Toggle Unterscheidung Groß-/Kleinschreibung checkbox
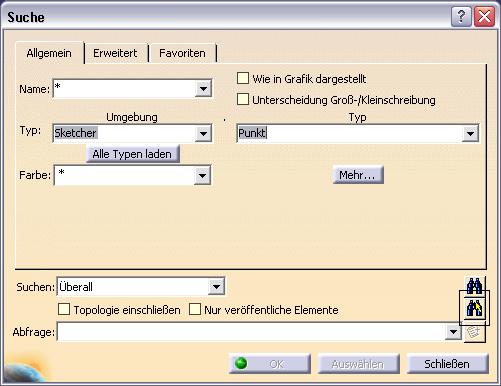The height and width of the screenshot is (386, 501). click(243, 99)
